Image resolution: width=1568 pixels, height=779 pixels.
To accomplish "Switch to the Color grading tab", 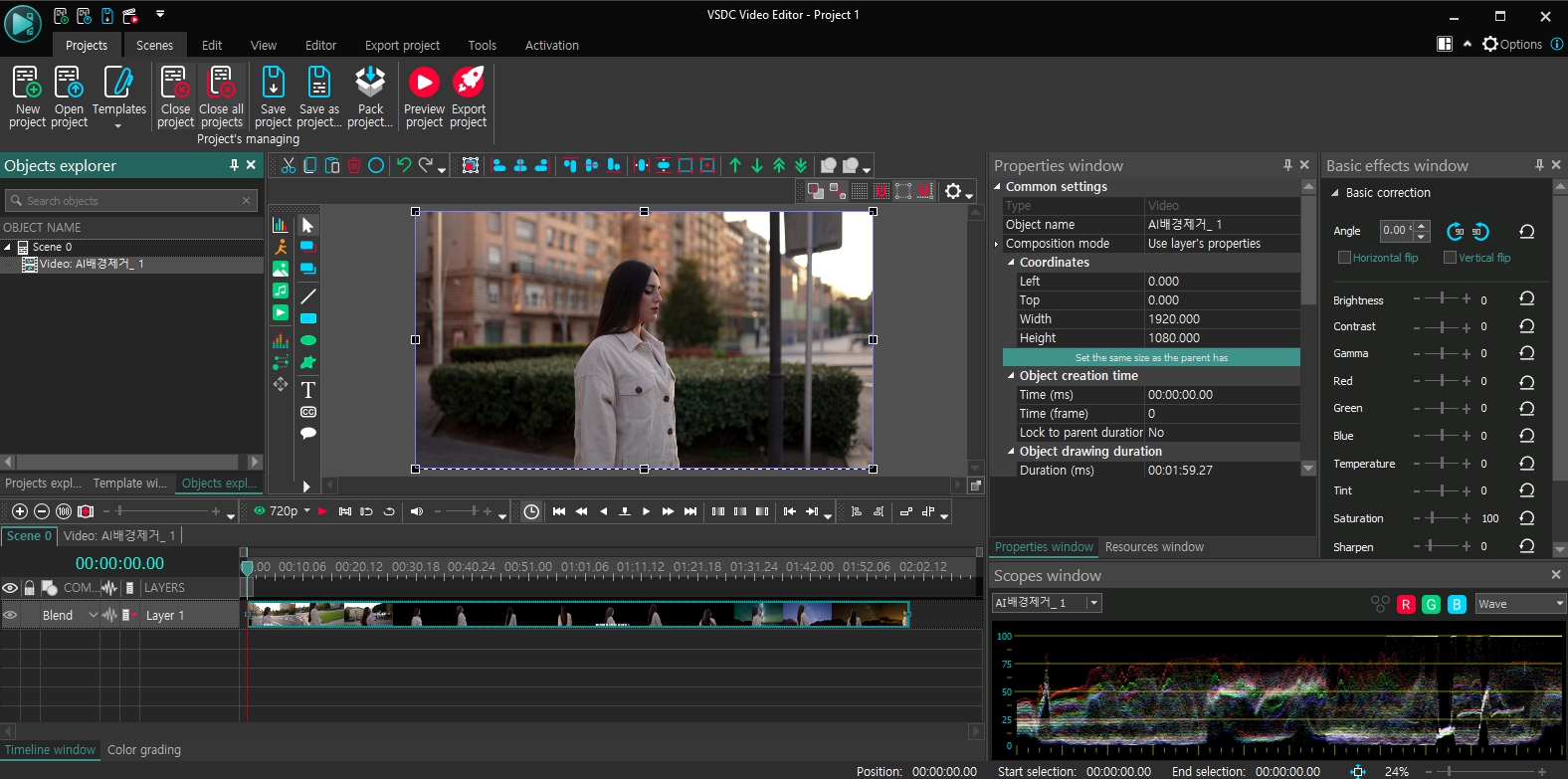I will 144,750.
